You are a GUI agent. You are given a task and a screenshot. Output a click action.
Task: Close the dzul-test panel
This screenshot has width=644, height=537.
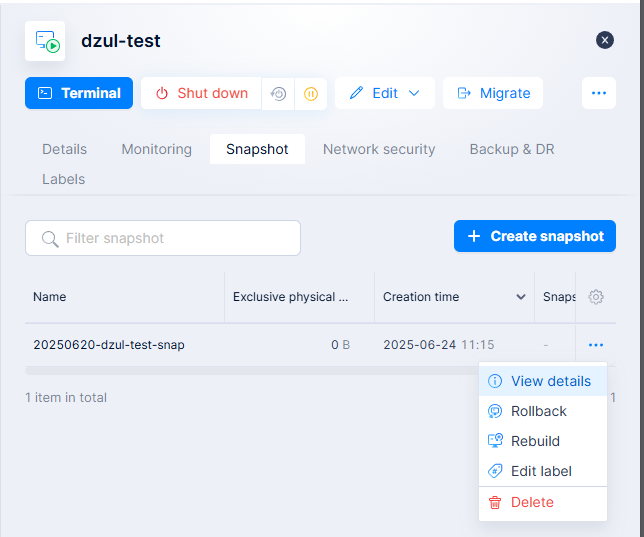pyautogui.click(x=605, y=40)
